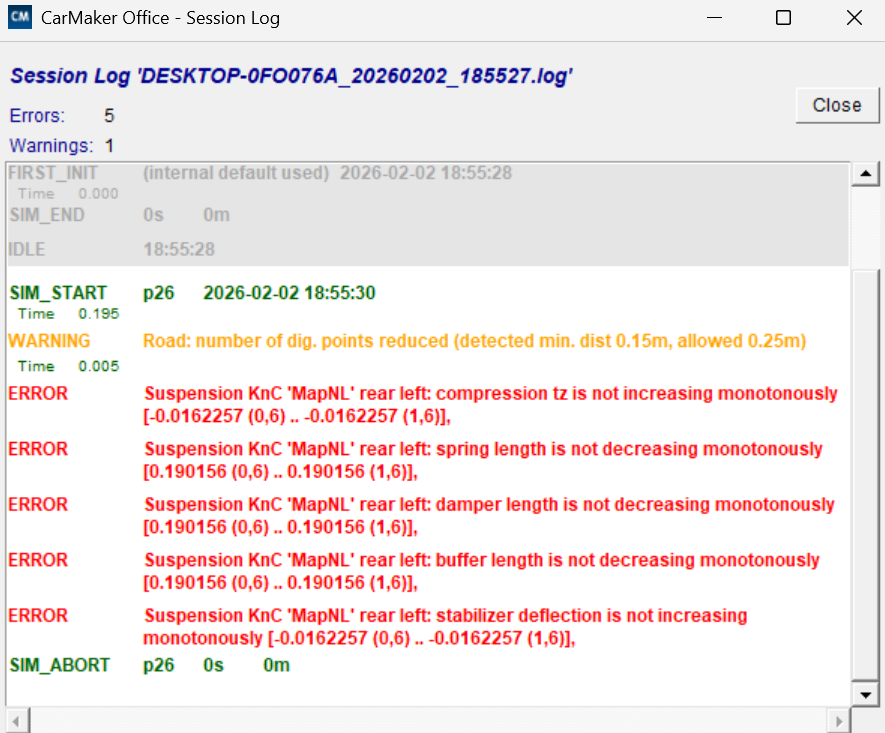Click the horizontal scrollbar left arrow
885x733 pixels.
(x=17, y=720)
